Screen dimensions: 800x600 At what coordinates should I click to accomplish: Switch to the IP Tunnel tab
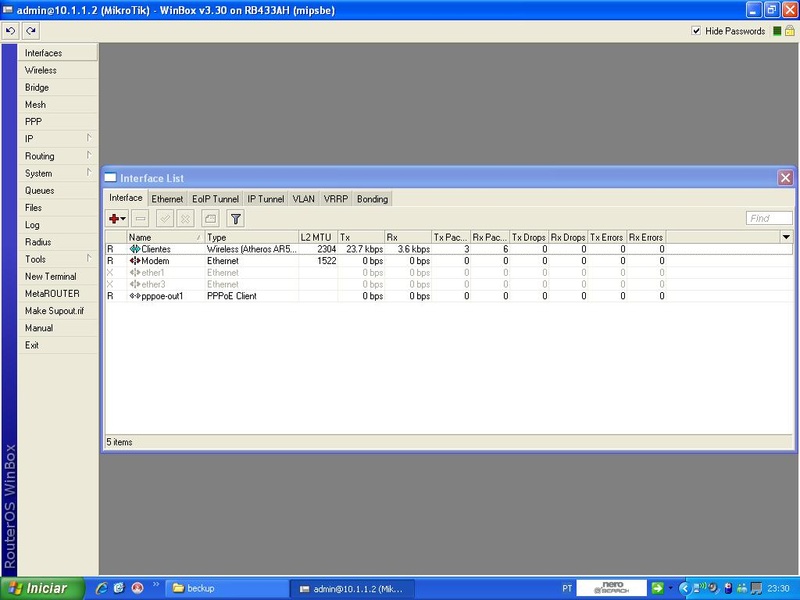[265, 199]
